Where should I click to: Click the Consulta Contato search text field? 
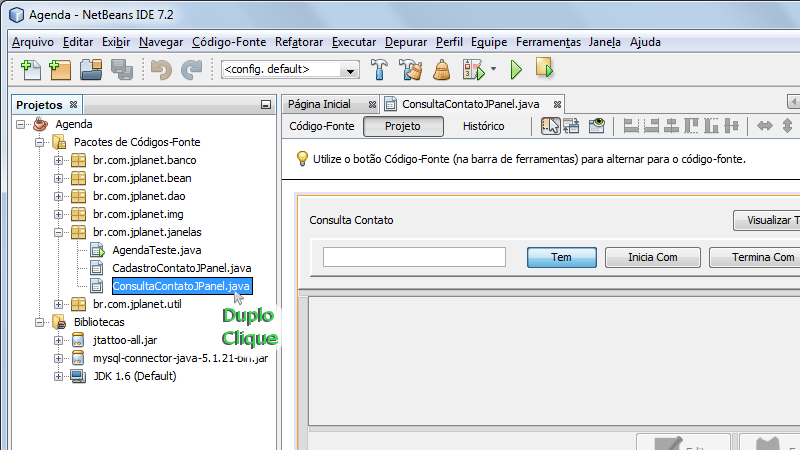click(x=414, y=257)
